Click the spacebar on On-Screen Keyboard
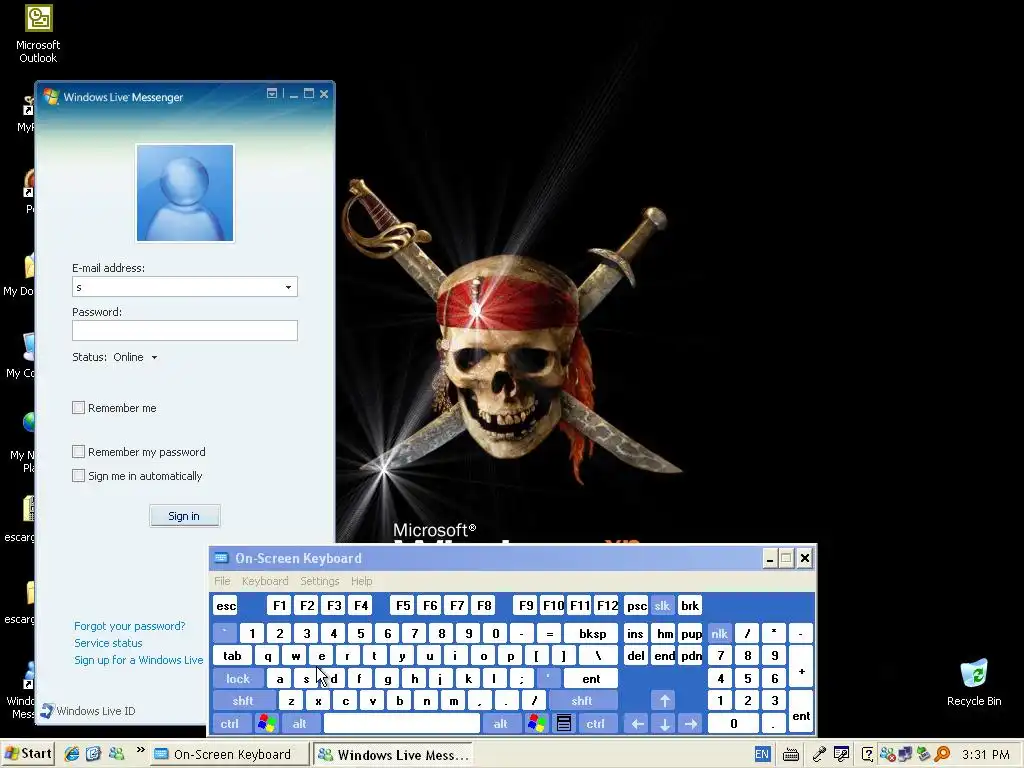 pos(402,724)
